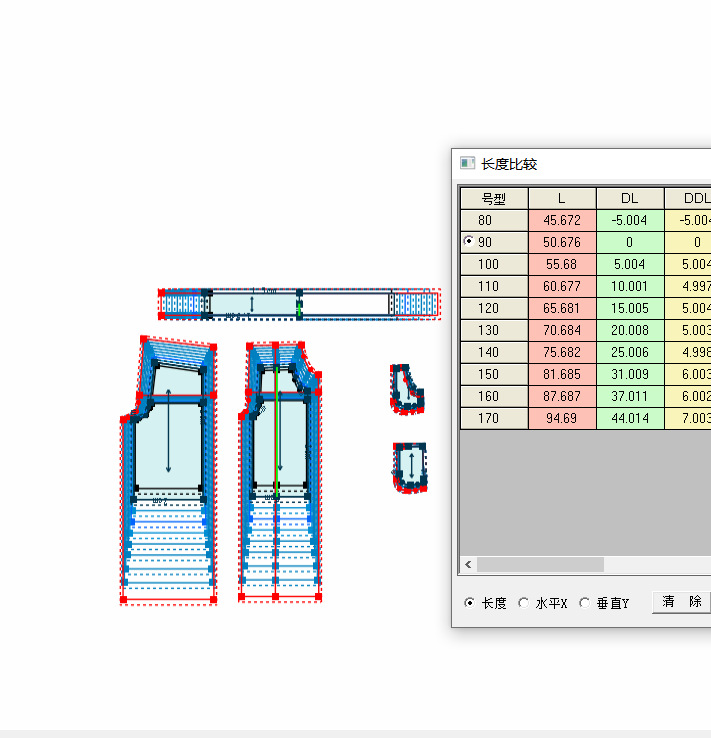
Task: Click the 清除 button
Action: 681,602
